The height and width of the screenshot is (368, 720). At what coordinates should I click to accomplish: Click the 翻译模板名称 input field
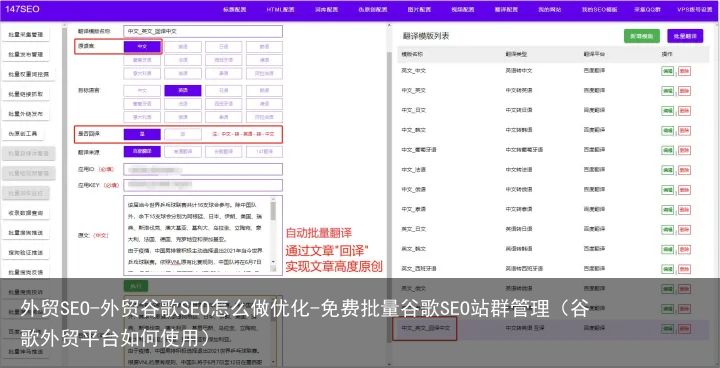(x=203, y=31)
